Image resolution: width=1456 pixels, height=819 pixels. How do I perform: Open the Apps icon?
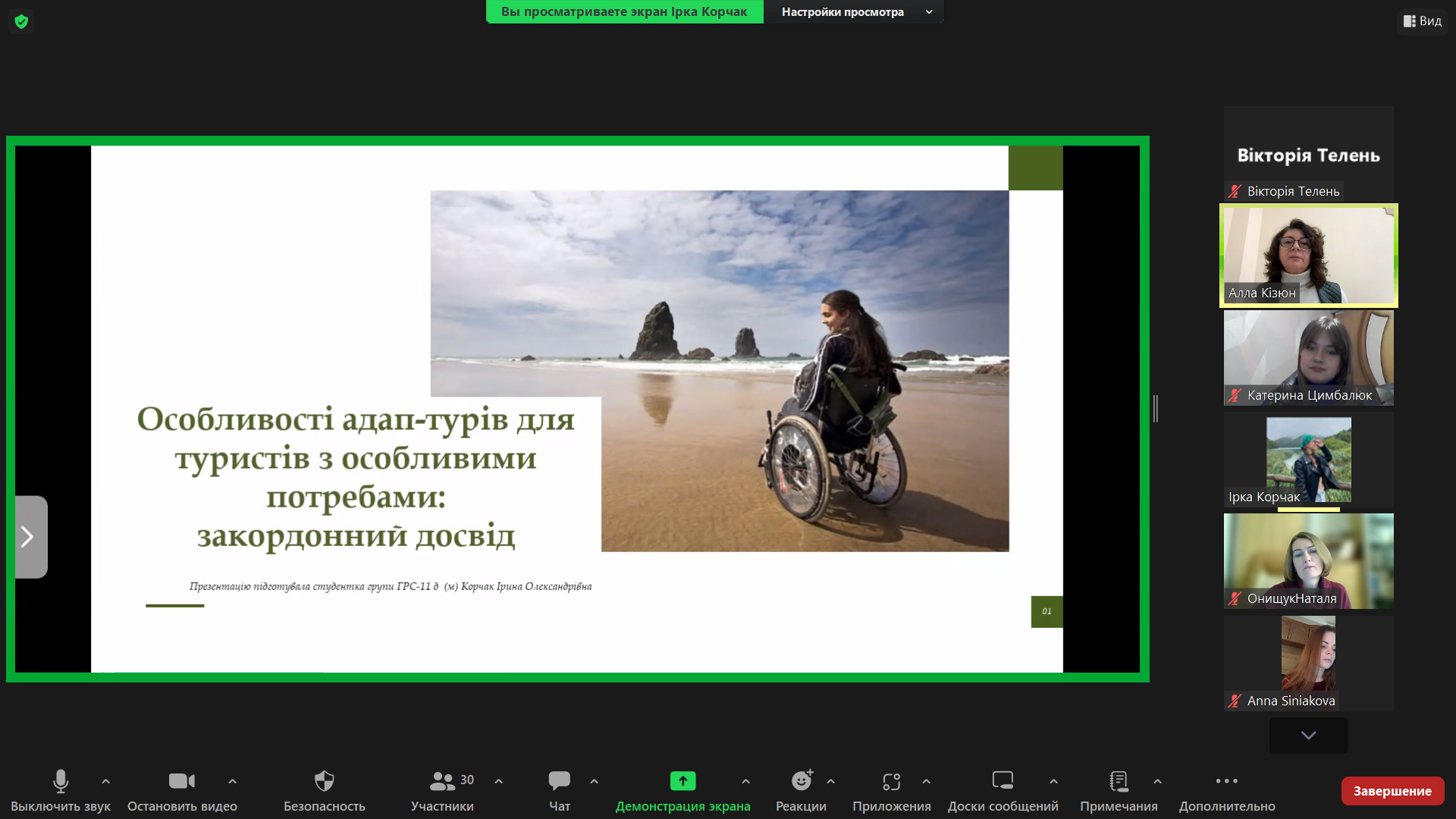click(891, 780)
